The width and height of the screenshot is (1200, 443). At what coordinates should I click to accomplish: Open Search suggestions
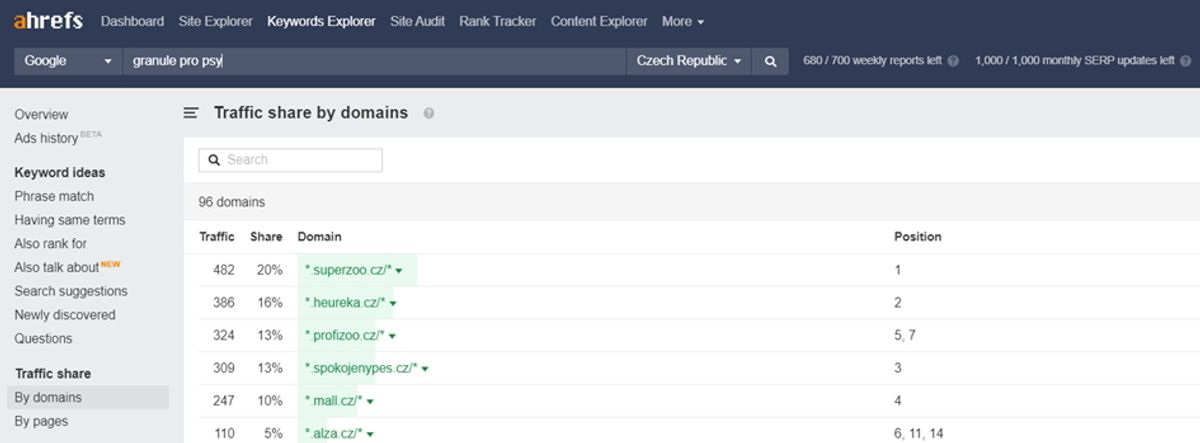tap(71, 291)
